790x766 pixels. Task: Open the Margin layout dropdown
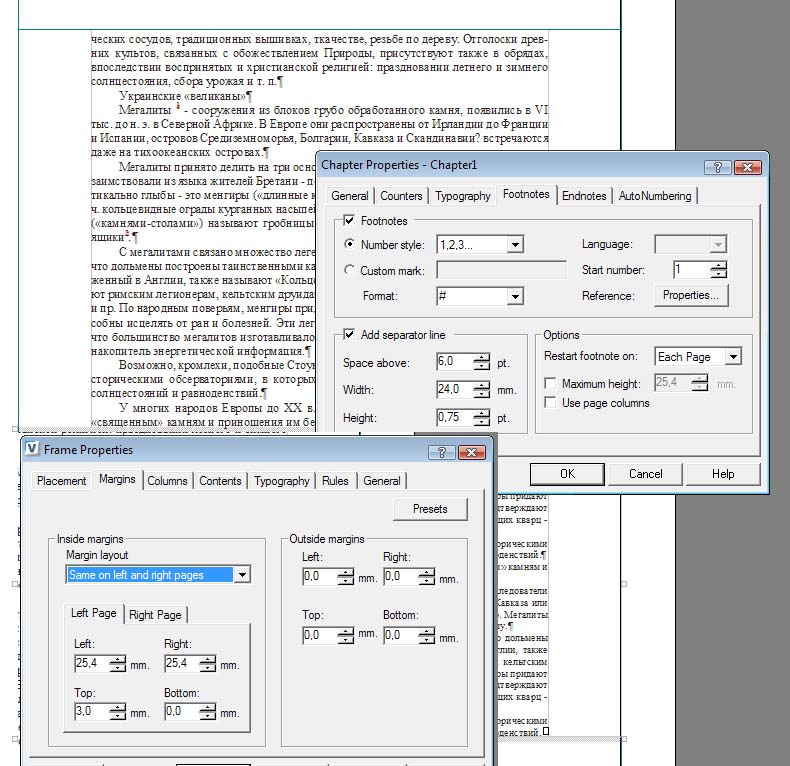click(242, 574)
